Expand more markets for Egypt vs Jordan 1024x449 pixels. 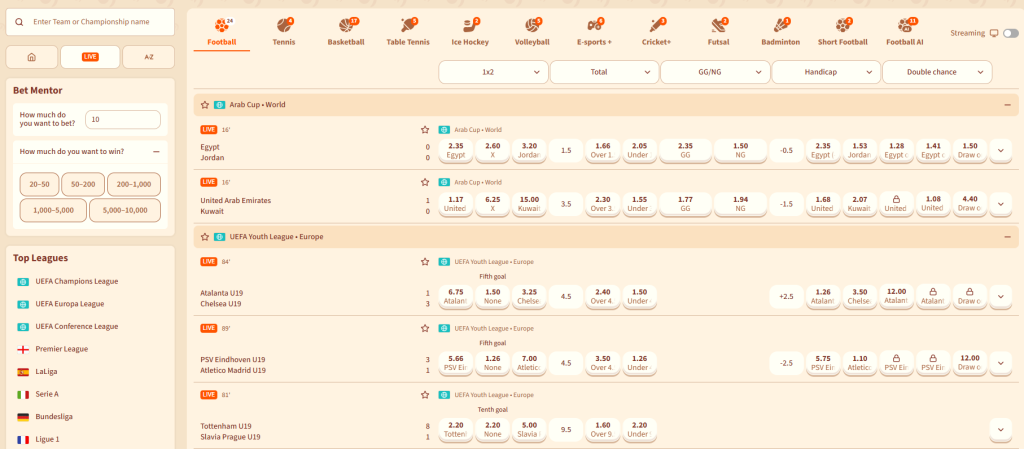click(x=1000, y=151)
